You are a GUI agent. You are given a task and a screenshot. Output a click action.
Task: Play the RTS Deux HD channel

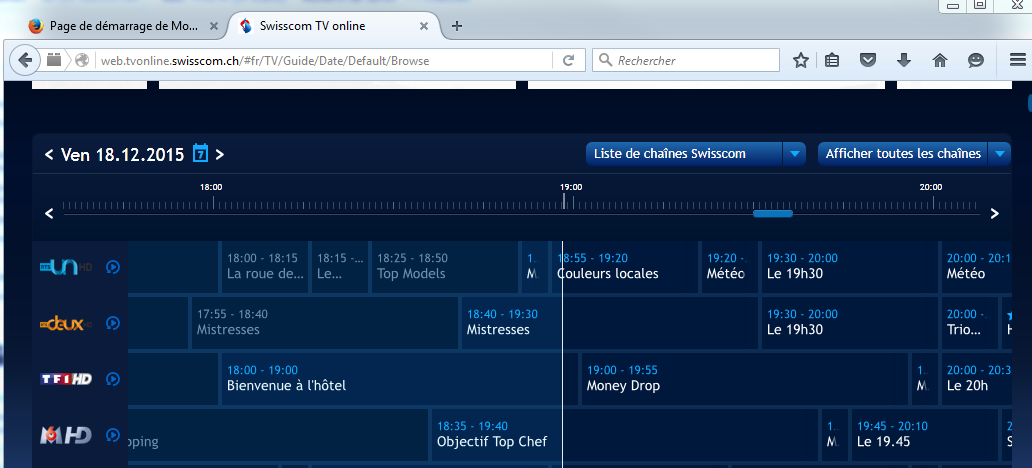click(x=113, y=323)
